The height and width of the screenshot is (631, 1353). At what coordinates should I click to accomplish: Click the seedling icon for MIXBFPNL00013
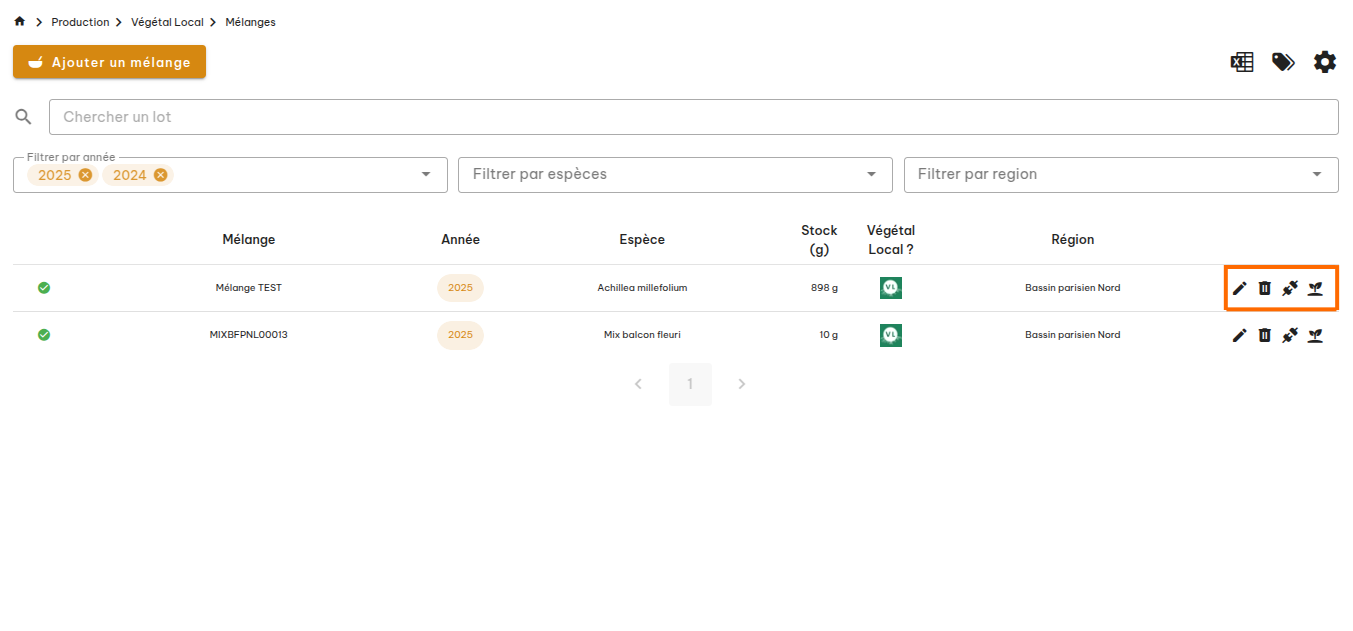click(x=1316, y=335)
